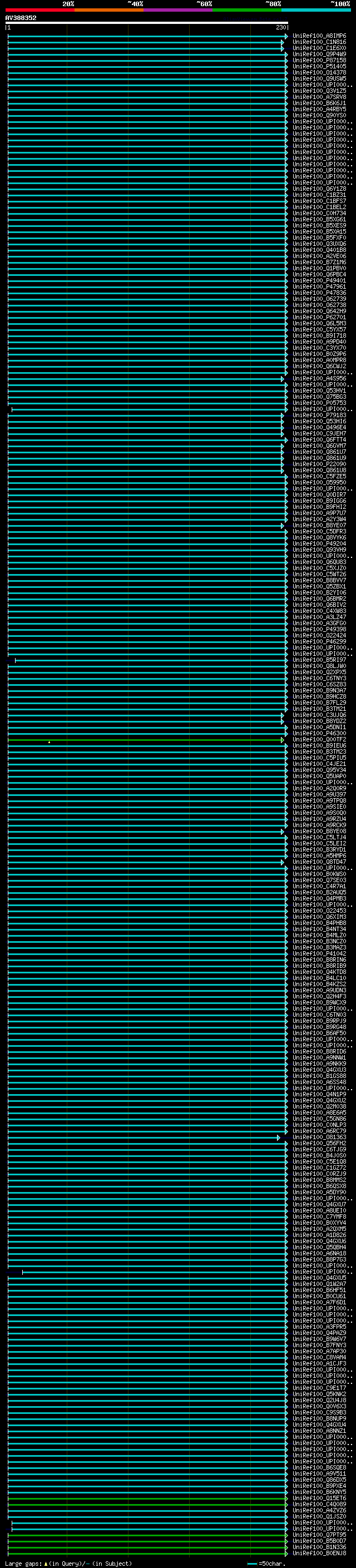Click hit label UniRef100_B4NT34
This screenshot has height=1568, width=356.
[319, 929]
